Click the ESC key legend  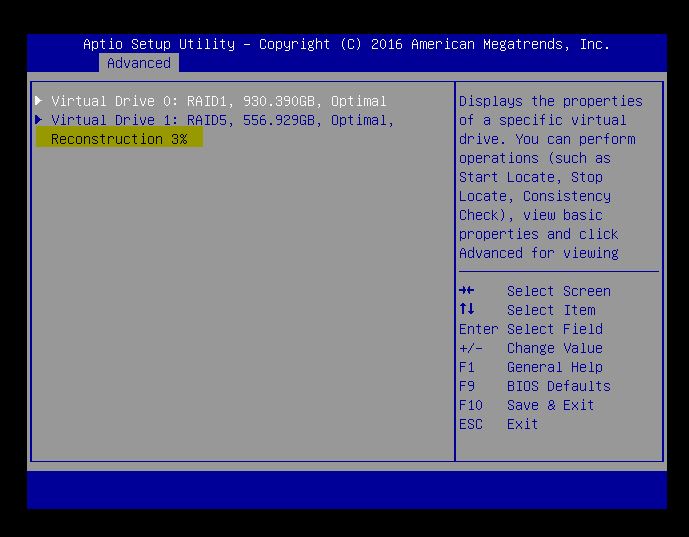pyautogui.click(x=471, y=424)
